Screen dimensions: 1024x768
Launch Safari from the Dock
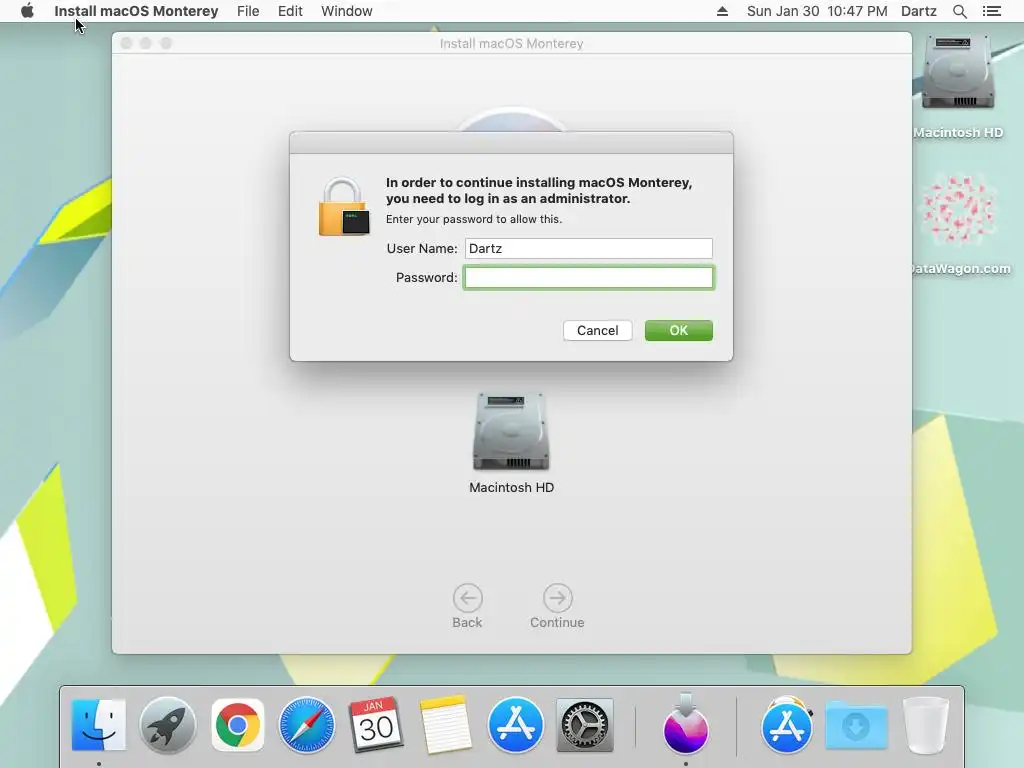(307, 725)
